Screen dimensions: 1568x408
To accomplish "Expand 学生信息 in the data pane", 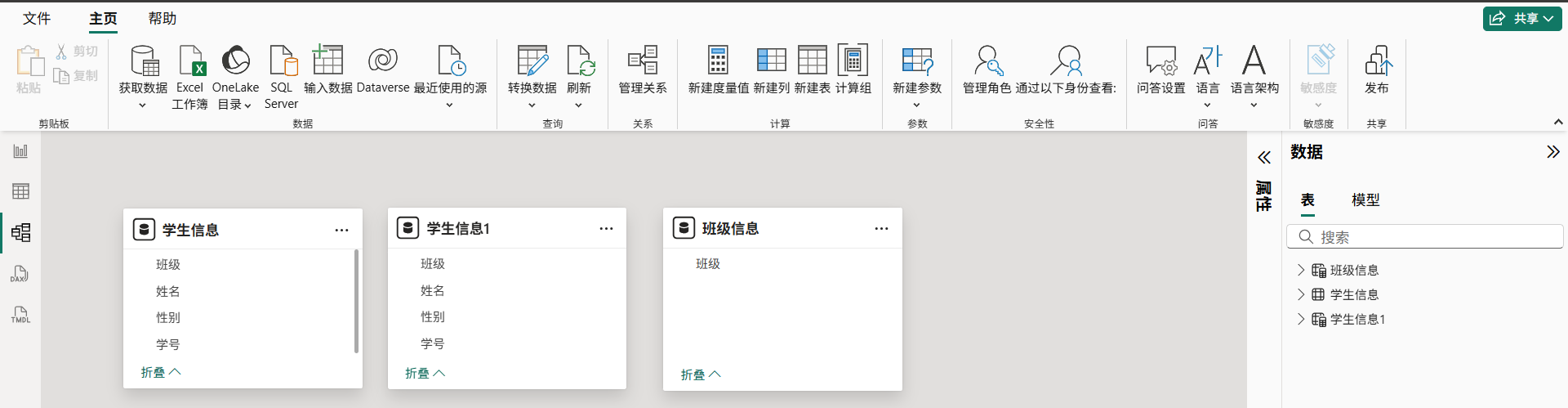I will pyautogui.click(x=1301, y=294).
